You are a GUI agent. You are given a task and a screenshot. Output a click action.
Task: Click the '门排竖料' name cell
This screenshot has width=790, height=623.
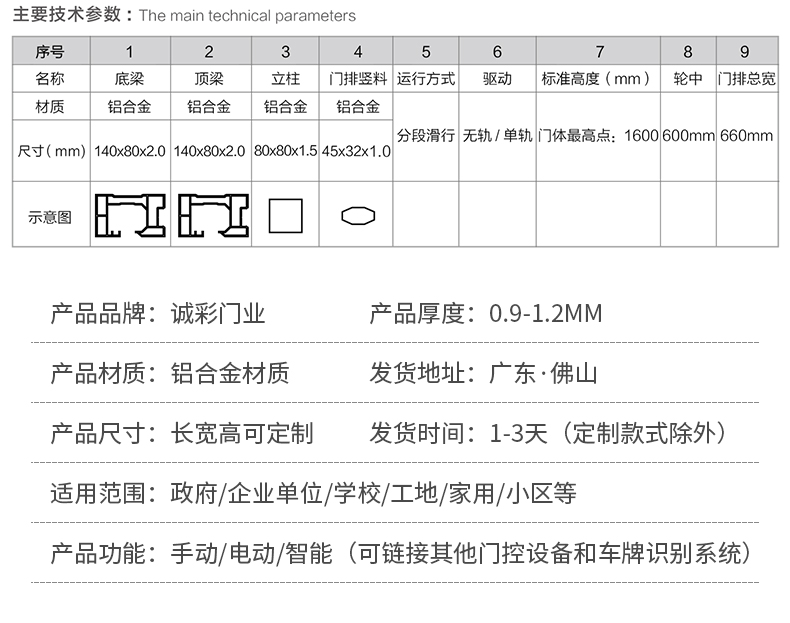[x=358, y=79]
